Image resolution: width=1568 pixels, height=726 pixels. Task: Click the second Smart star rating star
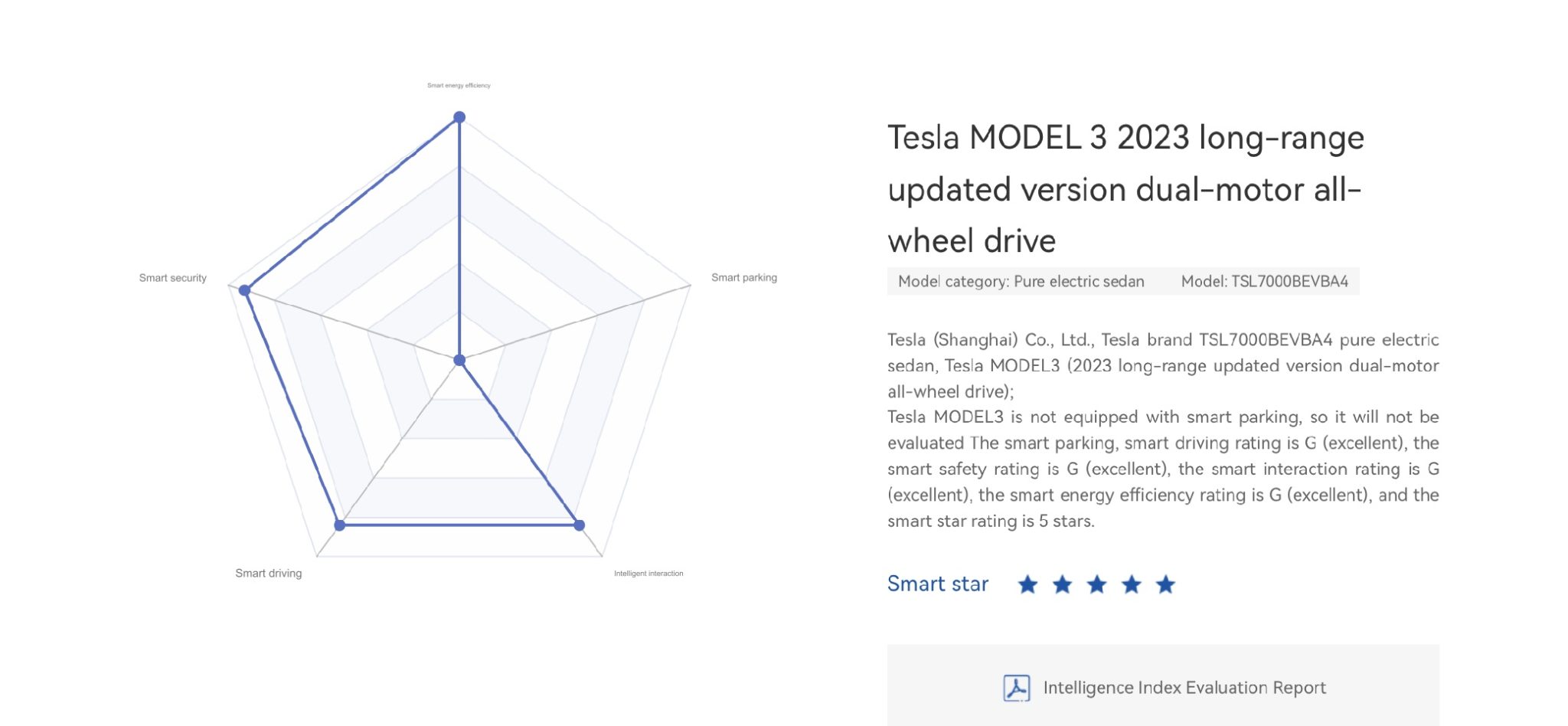click(x=1062, y=585)
